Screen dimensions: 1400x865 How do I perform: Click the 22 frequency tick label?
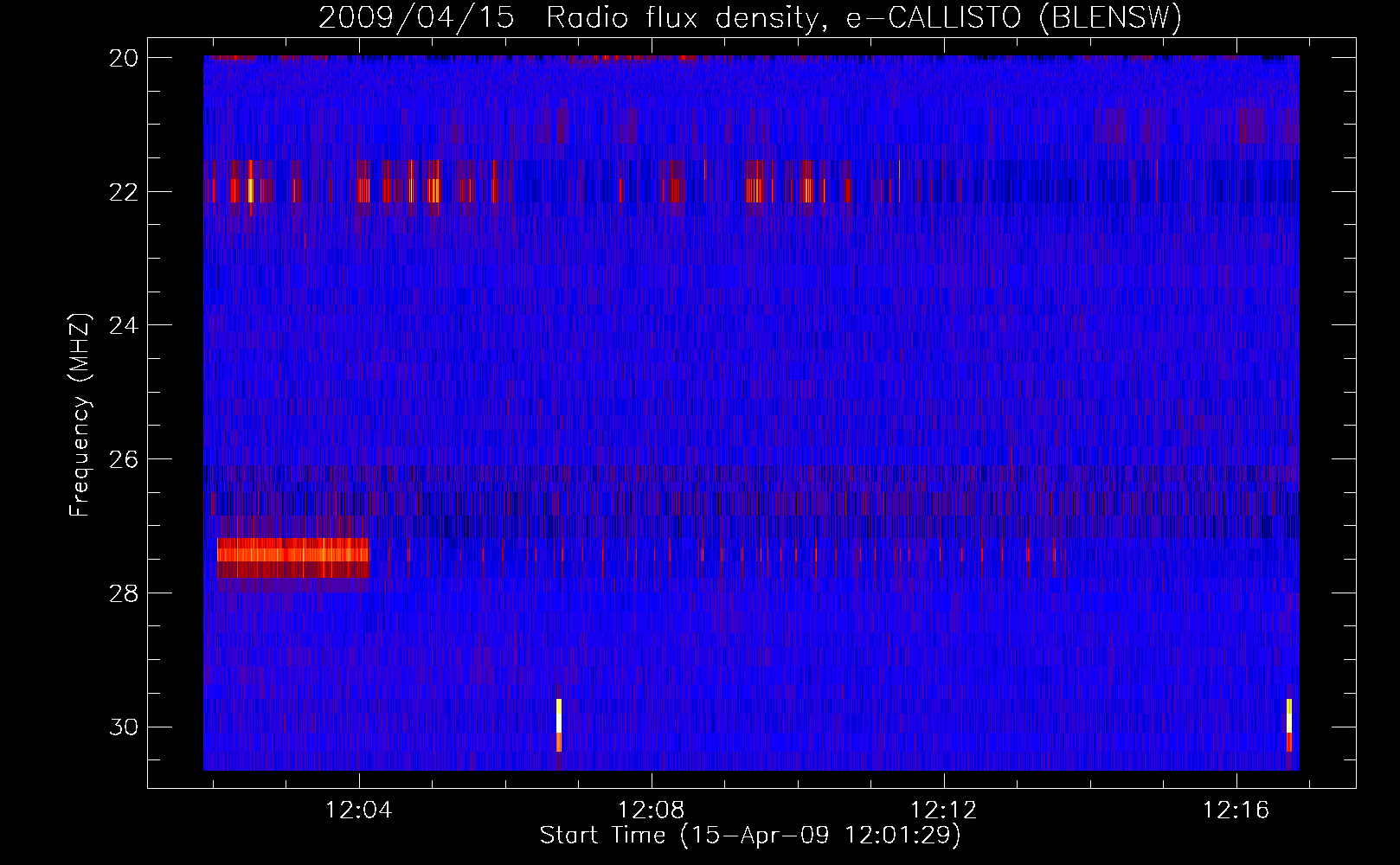[x=124, y=191]
